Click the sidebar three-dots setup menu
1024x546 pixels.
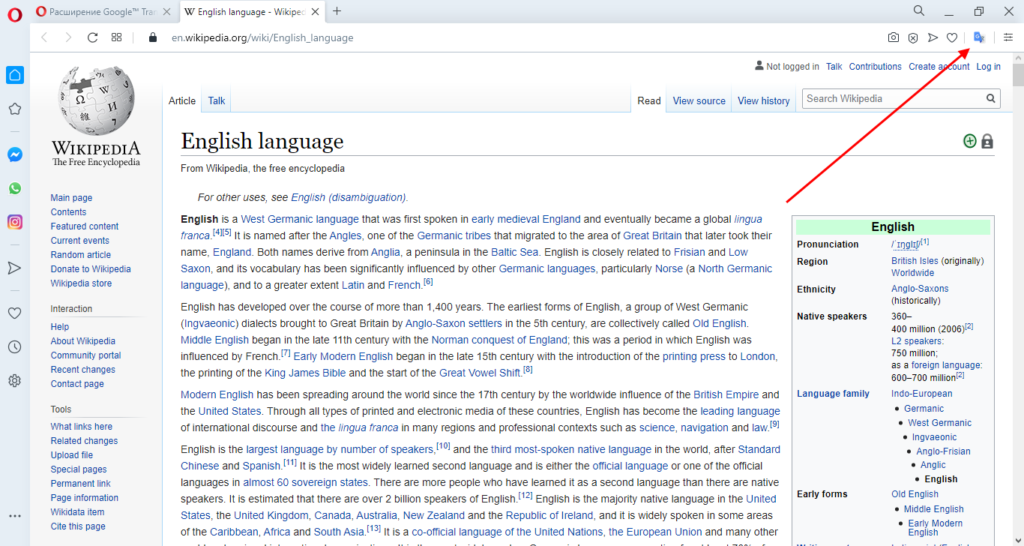click(x=15, y=516)
